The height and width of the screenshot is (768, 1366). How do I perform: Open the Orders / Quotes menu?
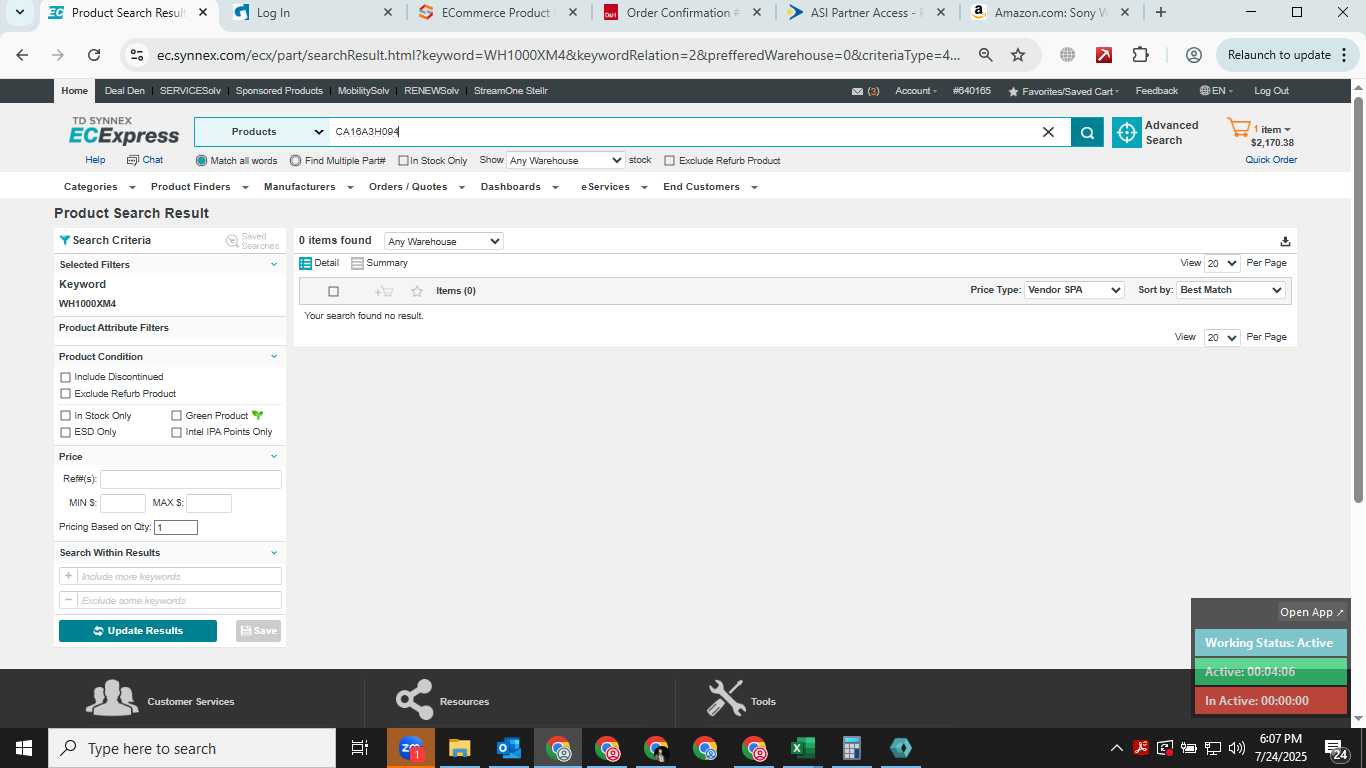[x=416, y=187]
